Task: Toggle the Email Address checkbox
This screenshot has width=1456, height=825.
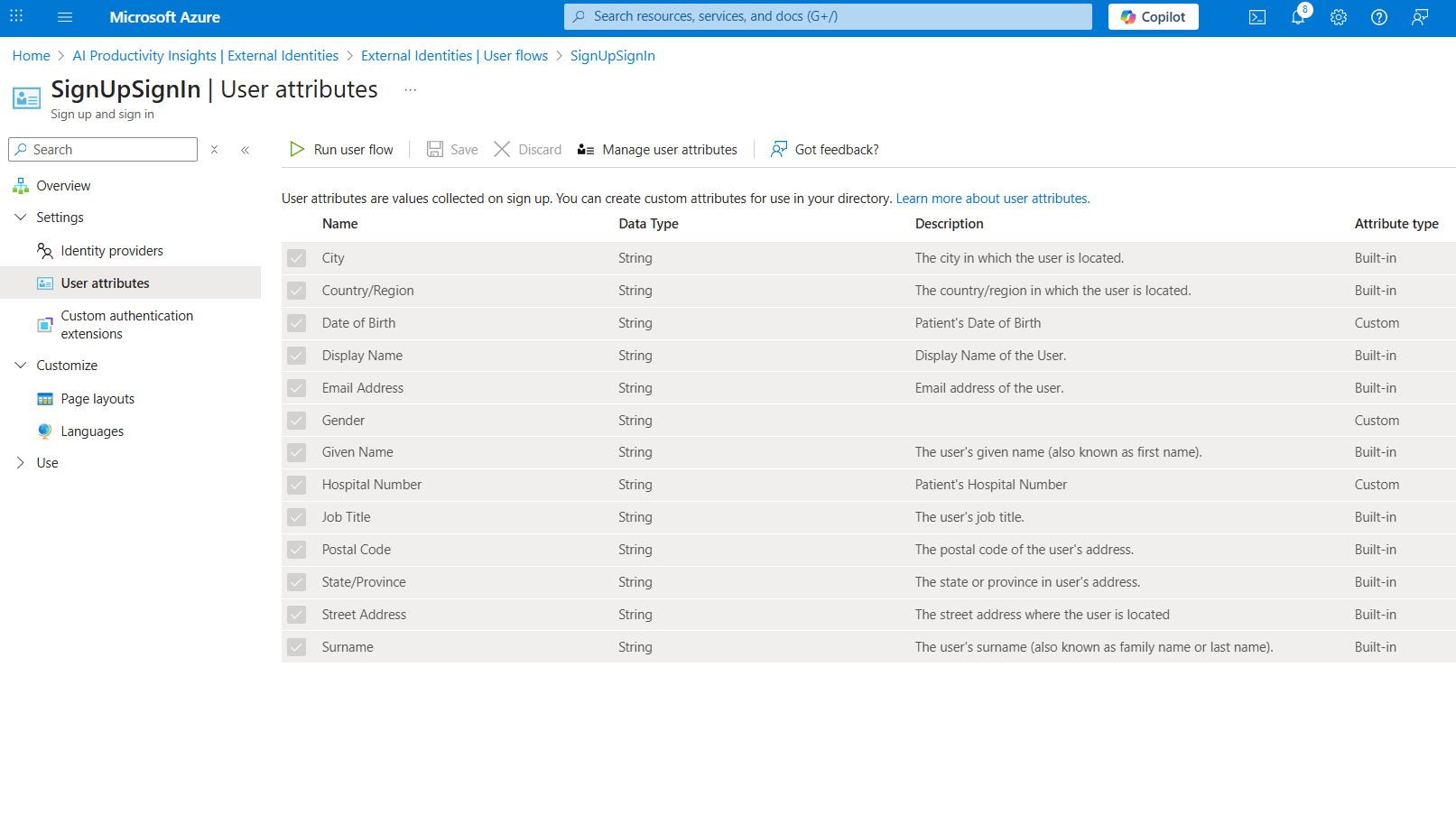Action: pyautogui.click(x=297, y=388)
